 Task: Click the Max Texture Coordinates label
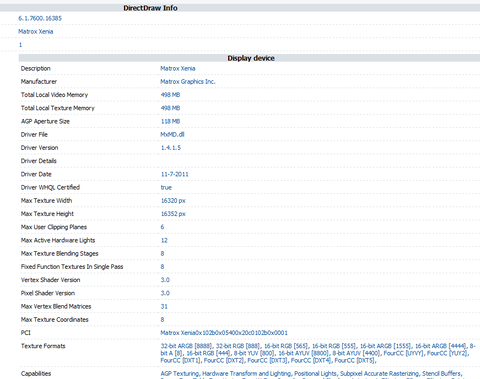click(x=55, y=320)
